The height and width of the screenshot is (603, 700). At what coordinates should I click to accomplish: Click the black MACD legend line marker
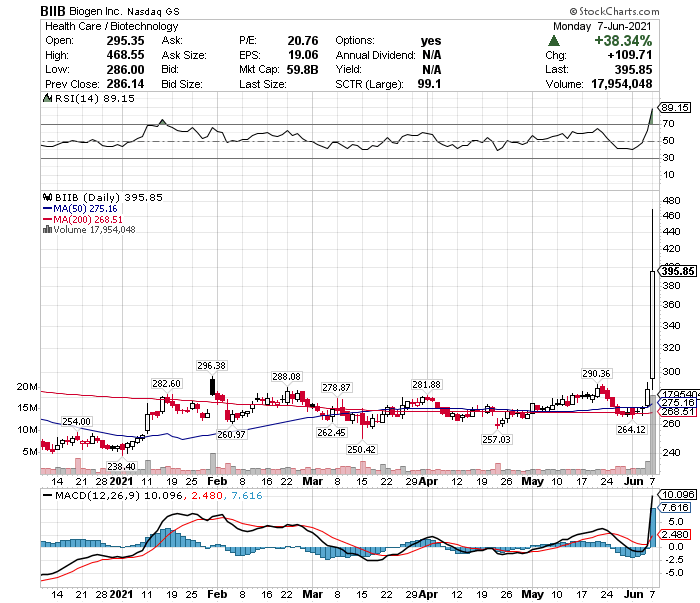[47, 495]
